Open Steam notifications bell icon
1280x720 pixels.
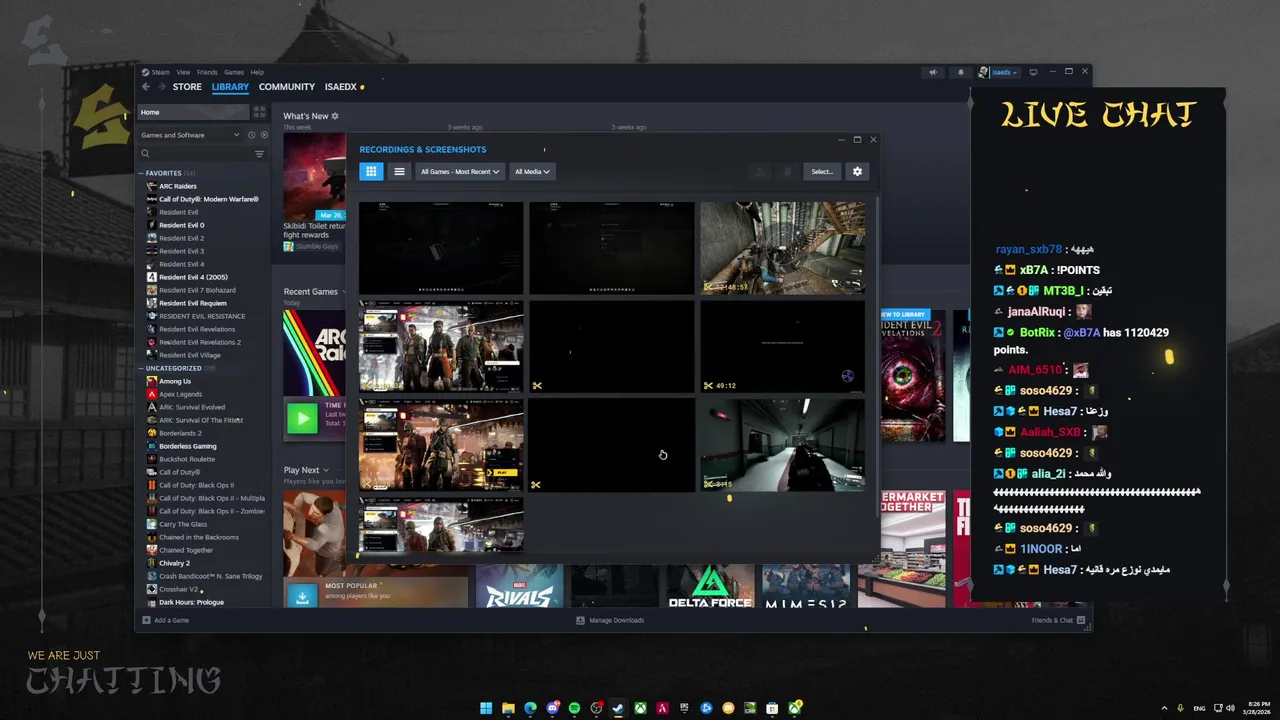(x=961, y=72)
